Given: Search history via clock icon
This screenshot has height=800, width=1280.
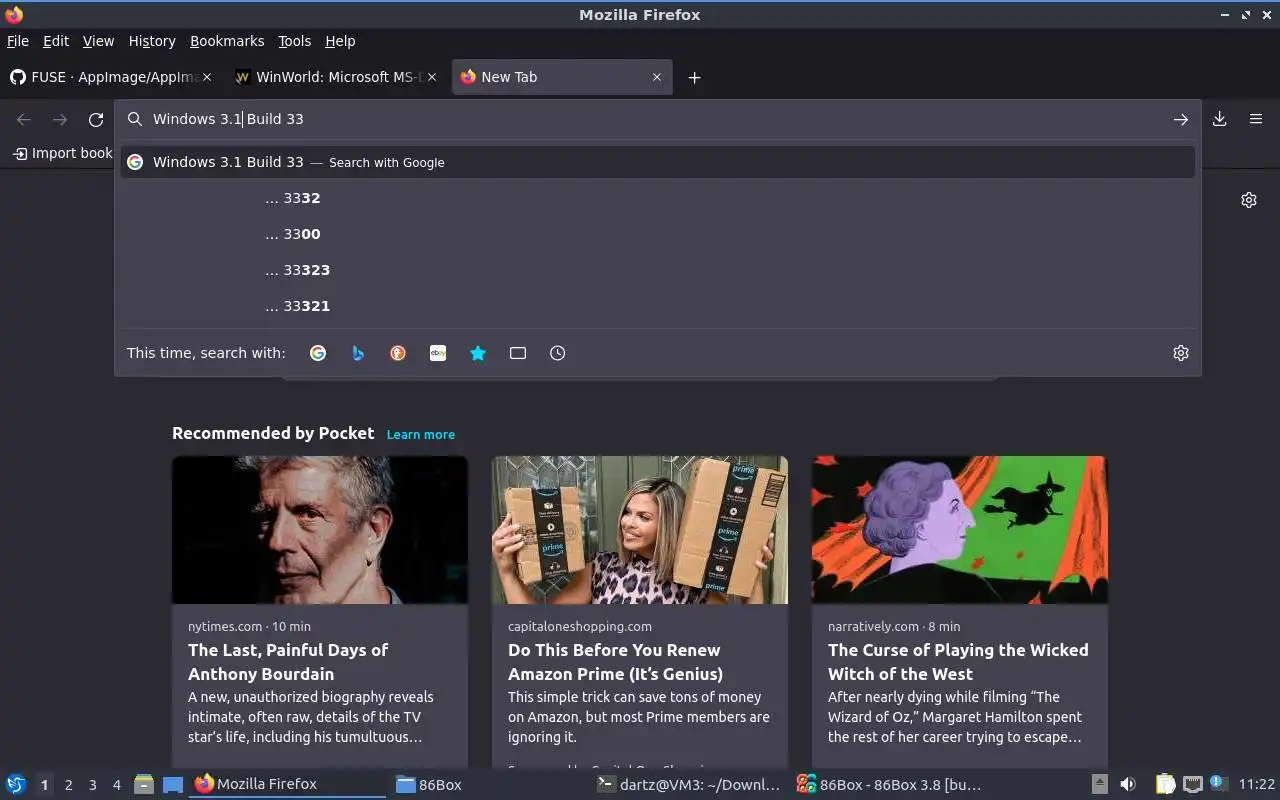Looking at the screenshot, I should pos(558,353).
